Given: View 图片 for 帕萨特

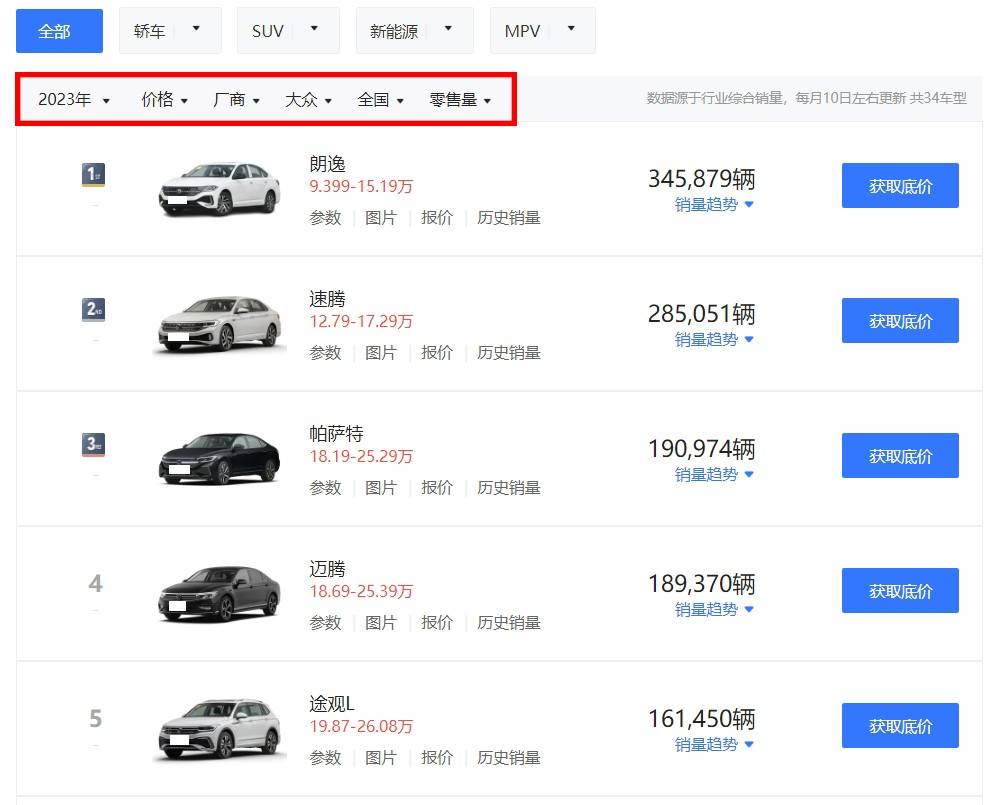Looking at the screenshot, I should click(381, 488).
